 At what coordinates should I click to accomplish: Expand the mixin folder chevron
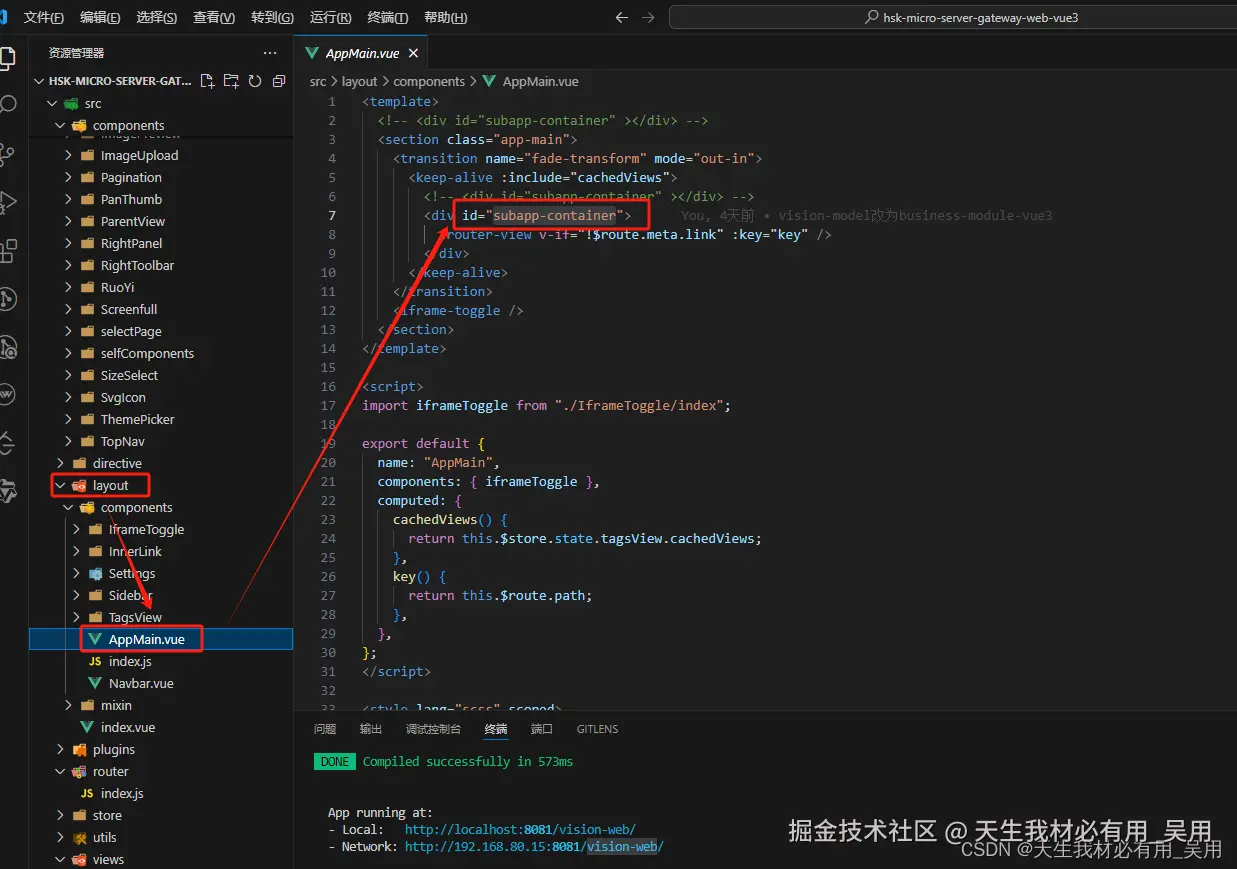click(69, 705)
